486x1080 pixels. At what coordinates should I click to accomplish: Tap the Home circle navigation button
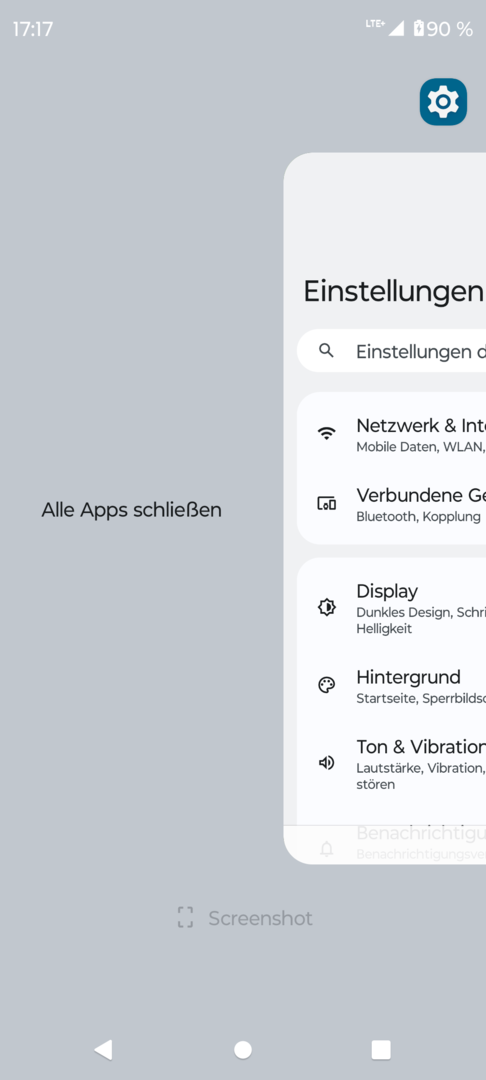click(x=243, y=1050)
